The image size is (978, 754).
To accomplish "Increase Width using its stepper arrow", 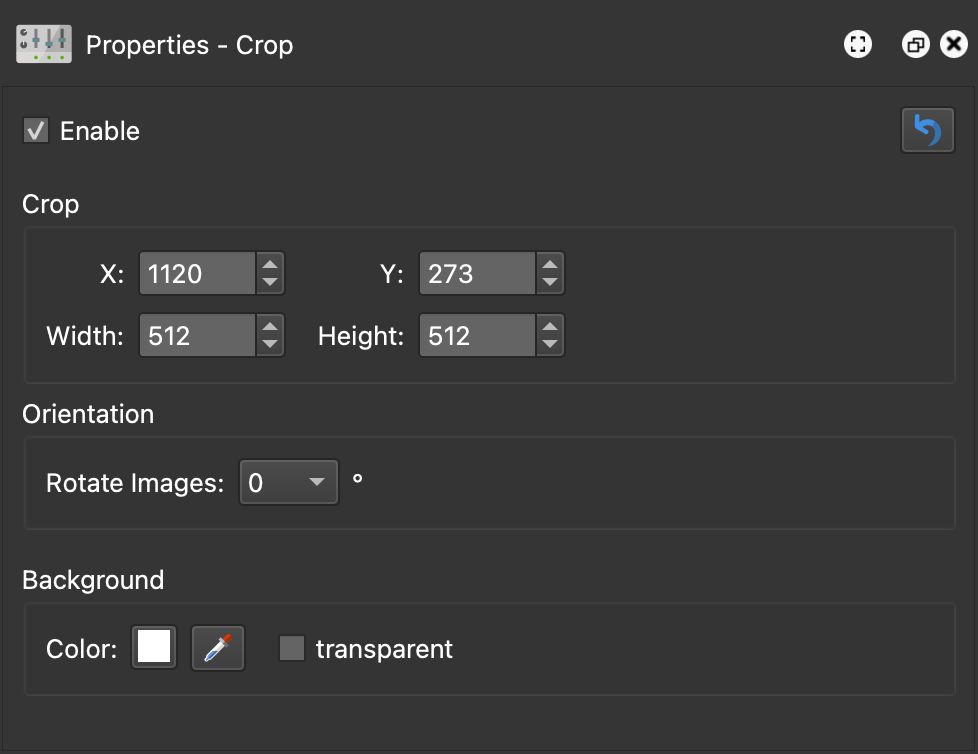I will click(x=268, y=328).
